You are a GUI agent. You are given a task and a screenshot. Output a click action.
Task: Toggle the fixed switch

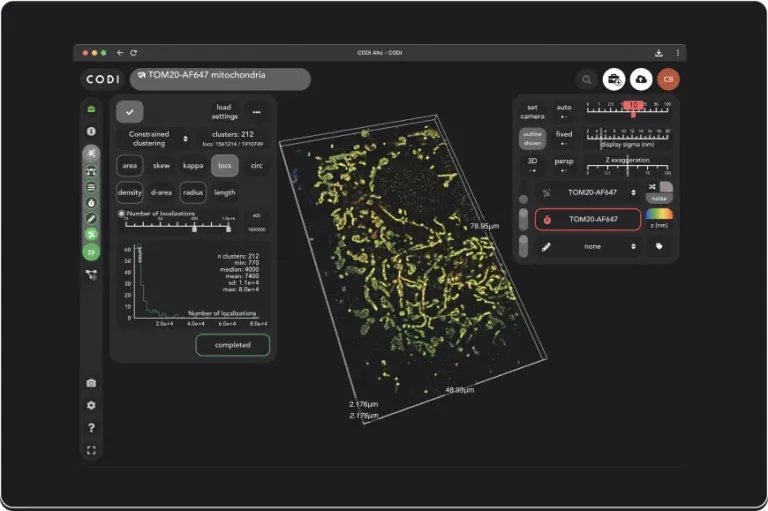pos(564,138)
